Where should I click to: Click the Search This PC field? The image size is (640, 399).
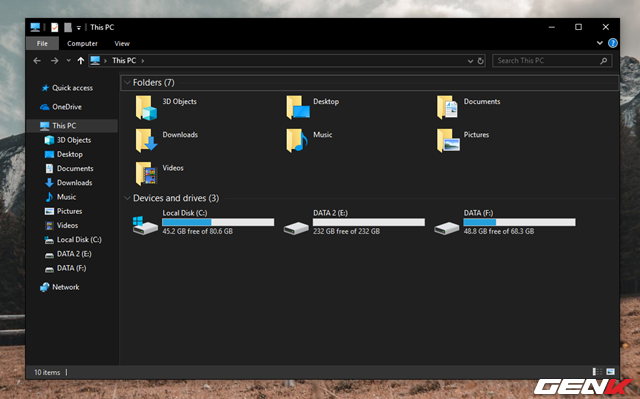coord(552,61)
